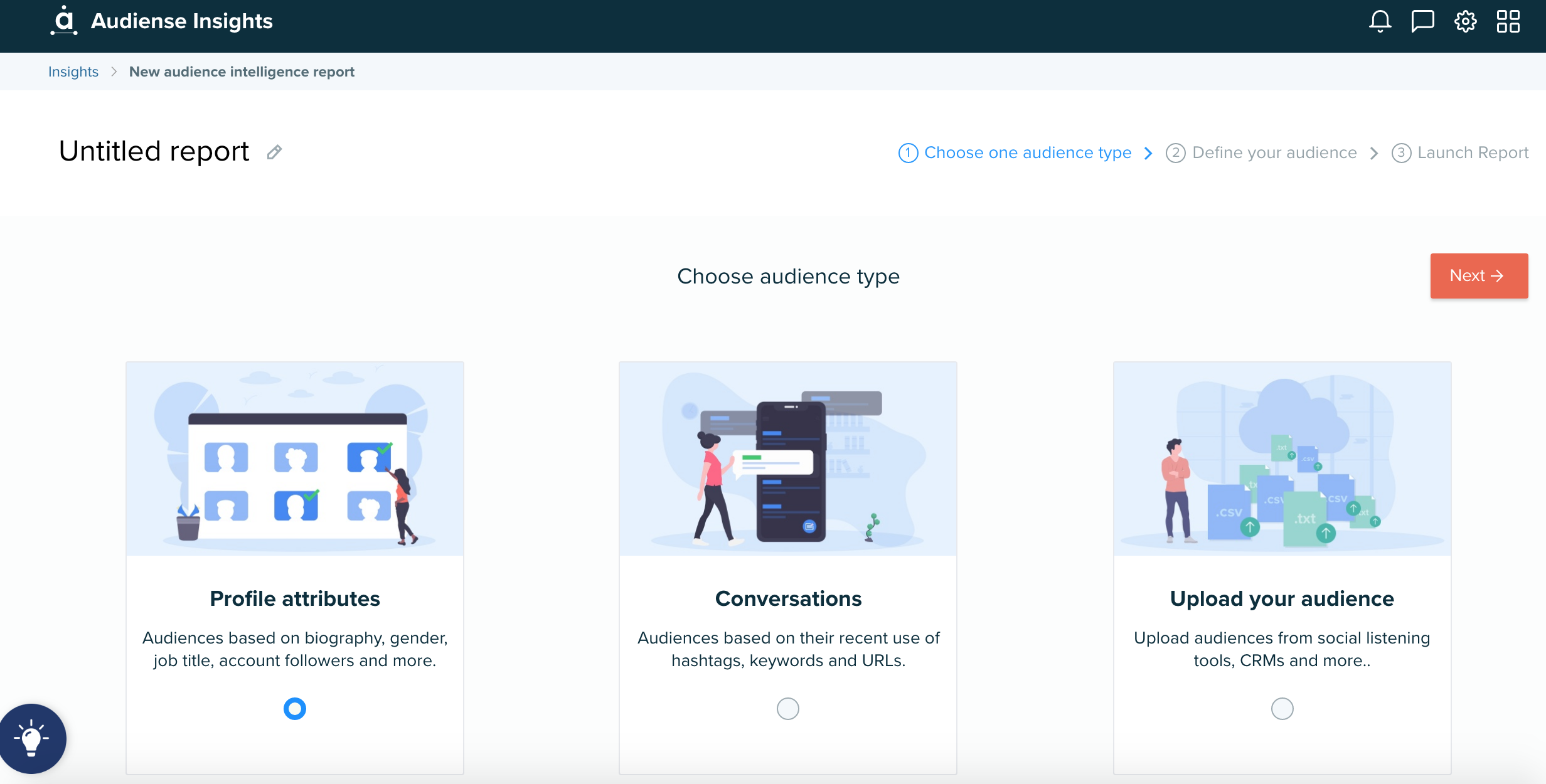Image resolution: width=1546 pixels, height=784 pixels.
Task: Click the apps grid icon top right
Action: pyautogui.click(x=1509, y=21)
